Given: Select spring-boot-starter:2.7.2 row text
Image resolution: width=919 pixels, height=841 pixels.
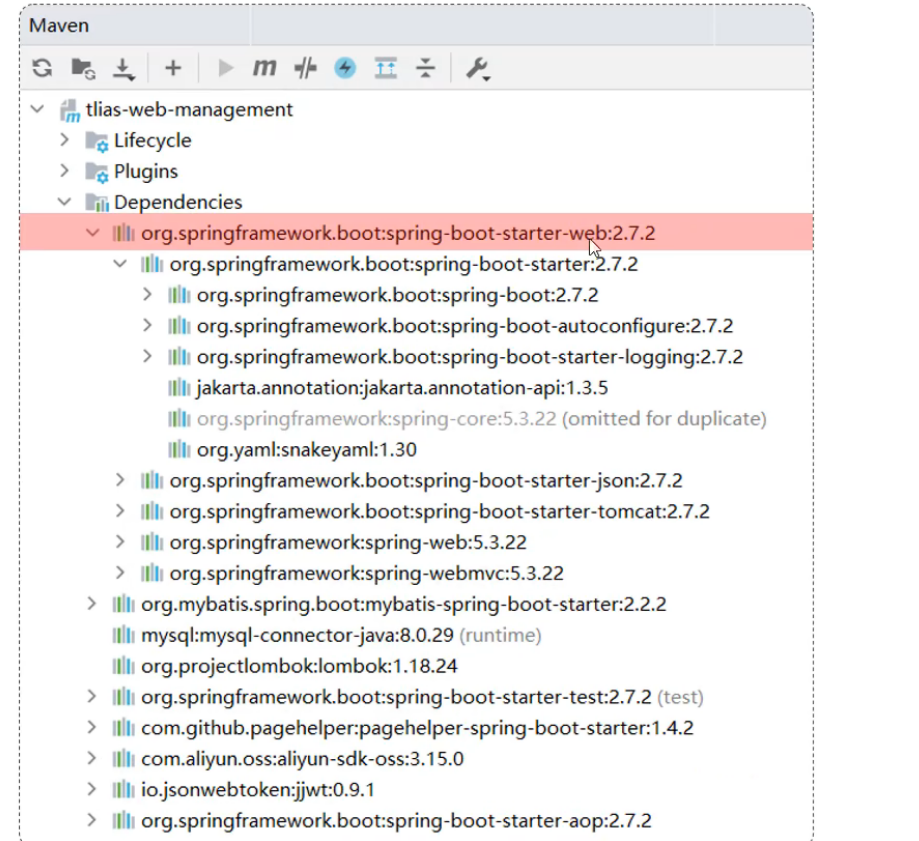Looking at the screenshot, I should click(x=404, y=264).
